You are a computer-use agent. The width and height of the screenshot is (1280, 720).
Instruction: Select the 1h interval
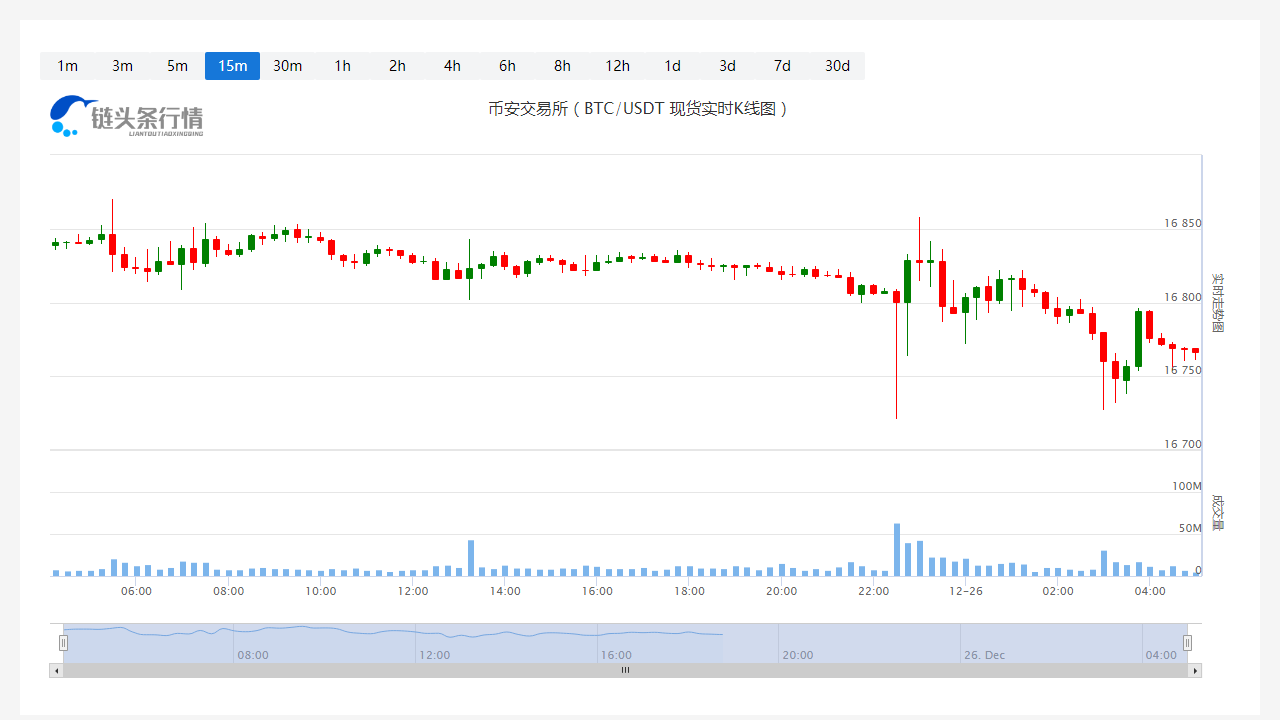coord(342,66)
